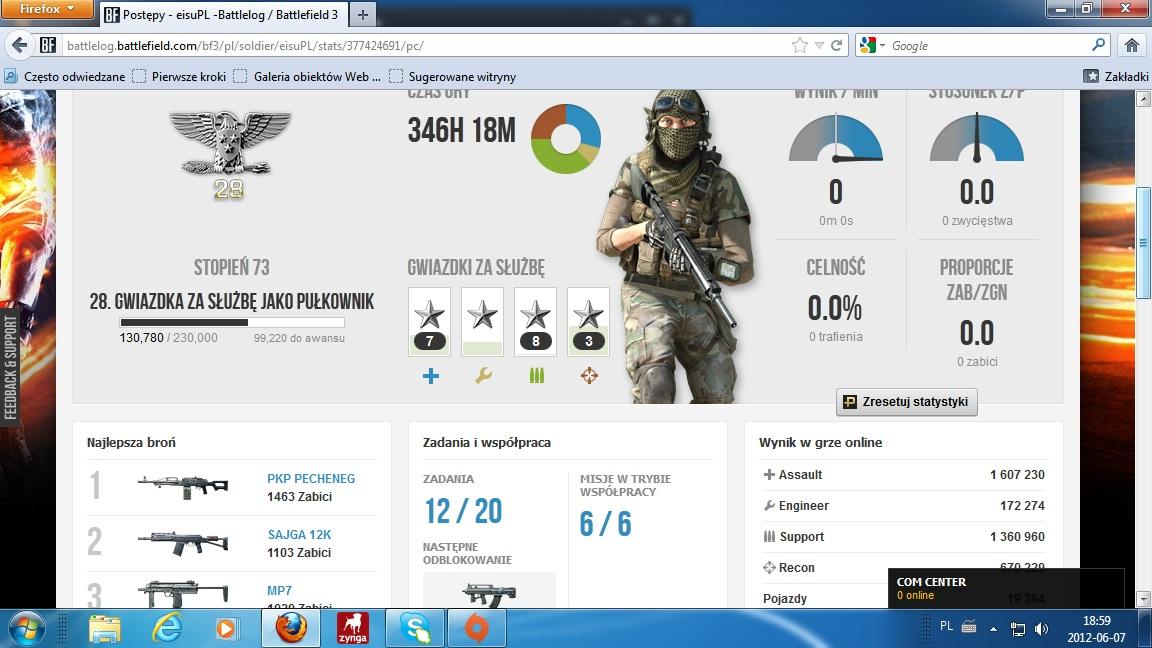Click the Assault score row 1 607 230
This screenshot has width=1152, height=648.
point(904,475)
